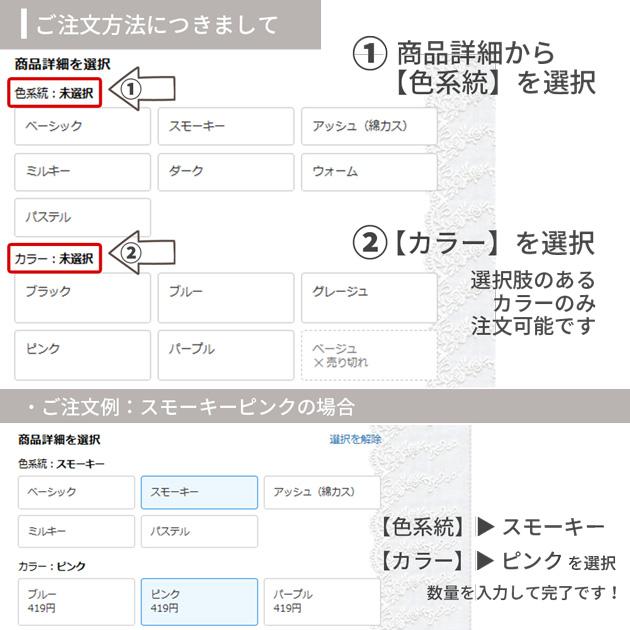Screen dimensions: 630x630
Task: Choose the パープル 419円 option
Action: click(322, 601)
